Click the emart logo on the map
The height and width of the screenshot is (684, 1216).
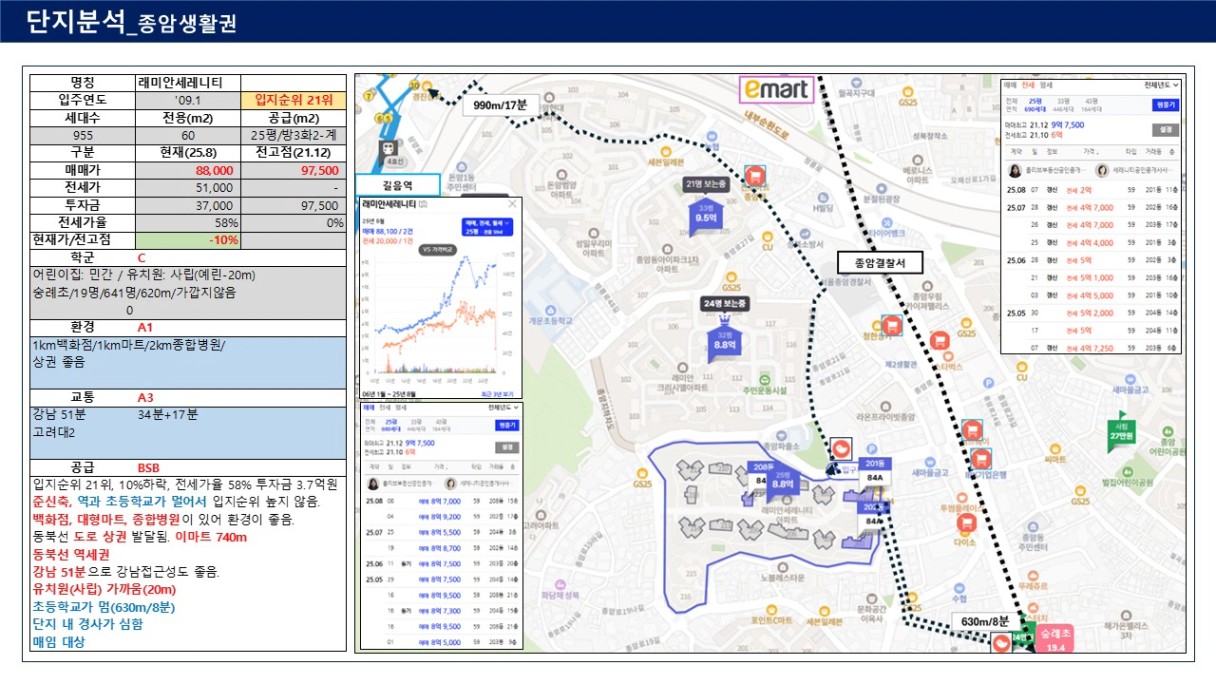(x=775, y=90)
